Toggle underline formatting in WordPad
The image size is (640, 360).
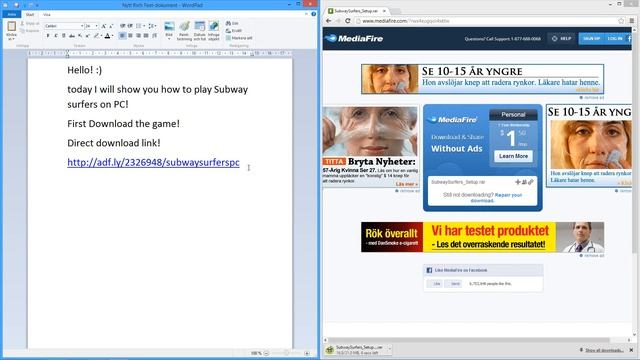pyautogui.click(x=64, y=36)
